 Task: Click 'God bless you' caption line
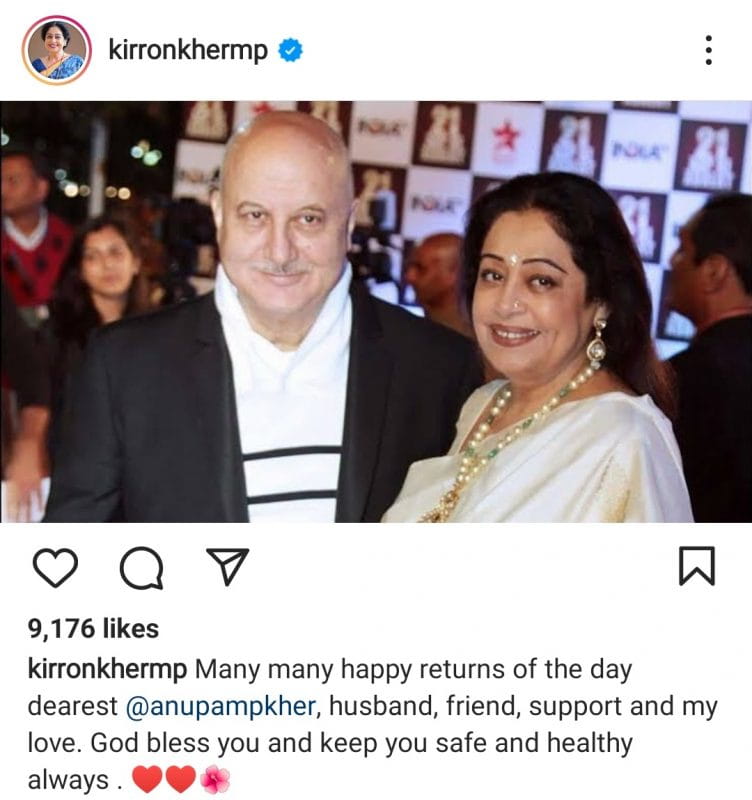175,743
